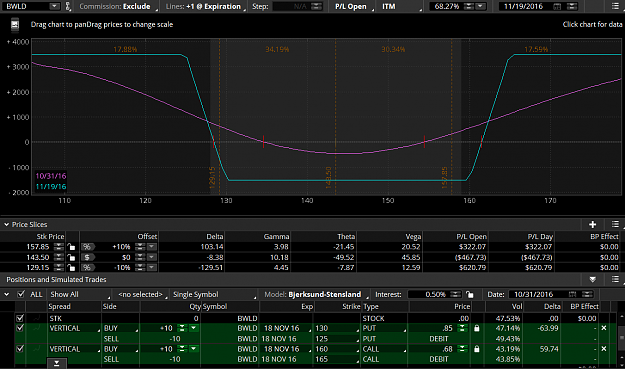This screenshot has width=625, height=369.
Task: Open the calendar icon for 10/31/2016
Action: tap(572, 294)
